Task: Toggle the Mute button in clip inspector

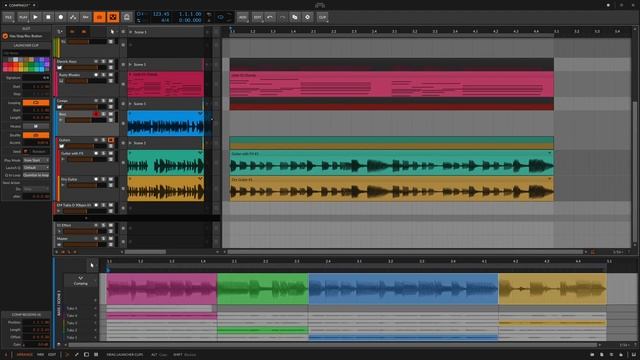Action: (36, 127)
